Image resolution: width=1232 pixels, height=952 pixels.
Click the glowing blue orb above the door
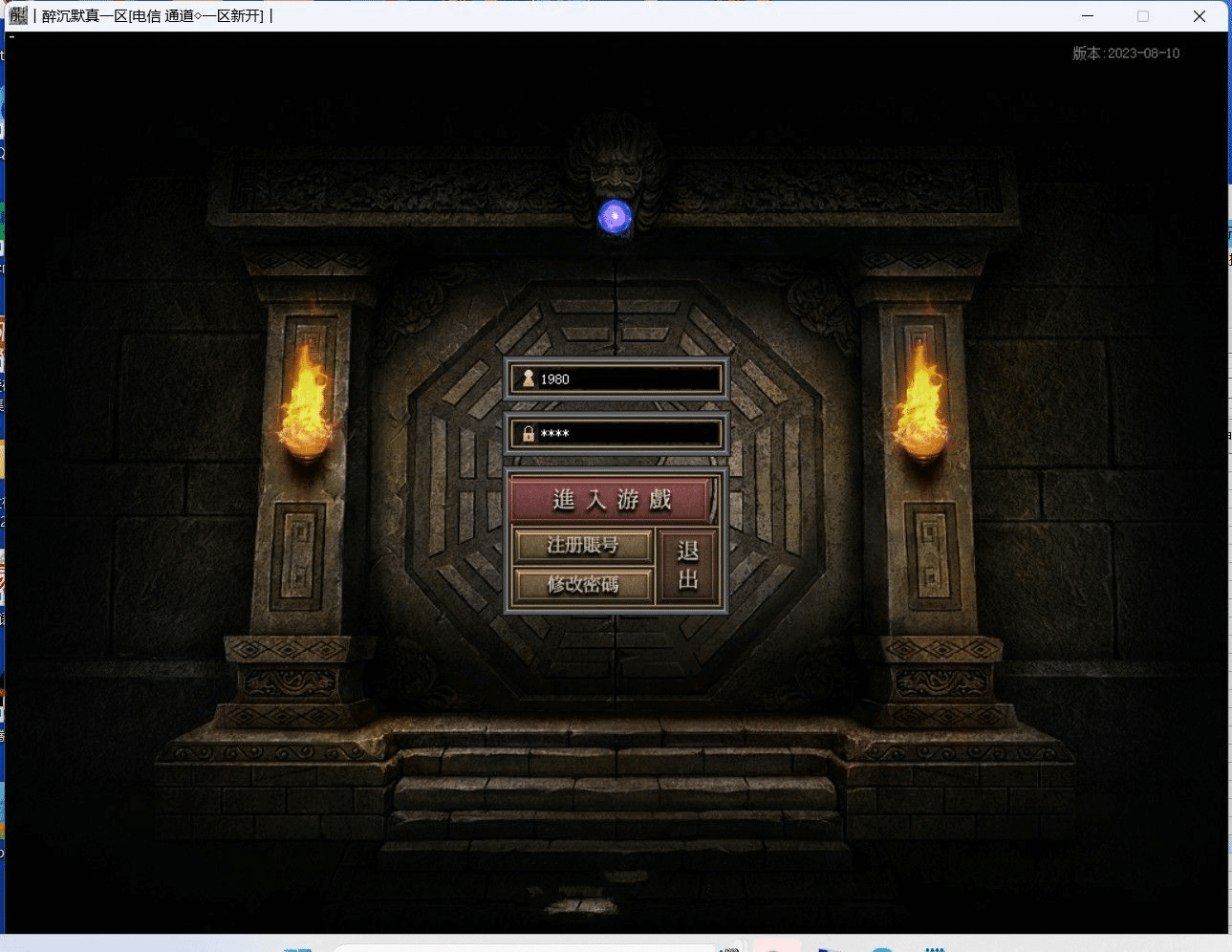615,217
